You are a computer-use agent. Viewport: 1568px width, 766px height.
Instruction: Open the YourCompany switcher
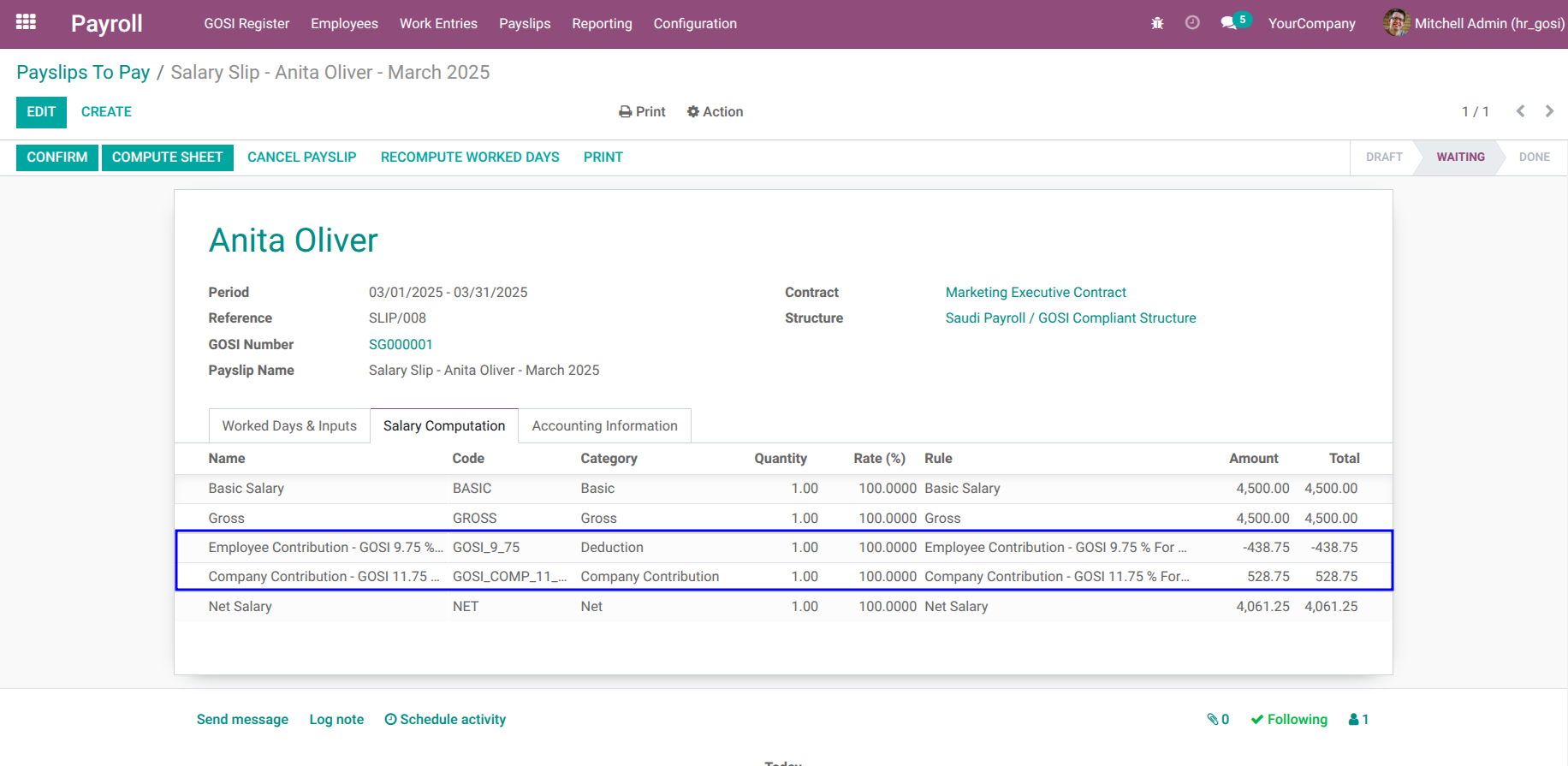[x=1311, y=24]
